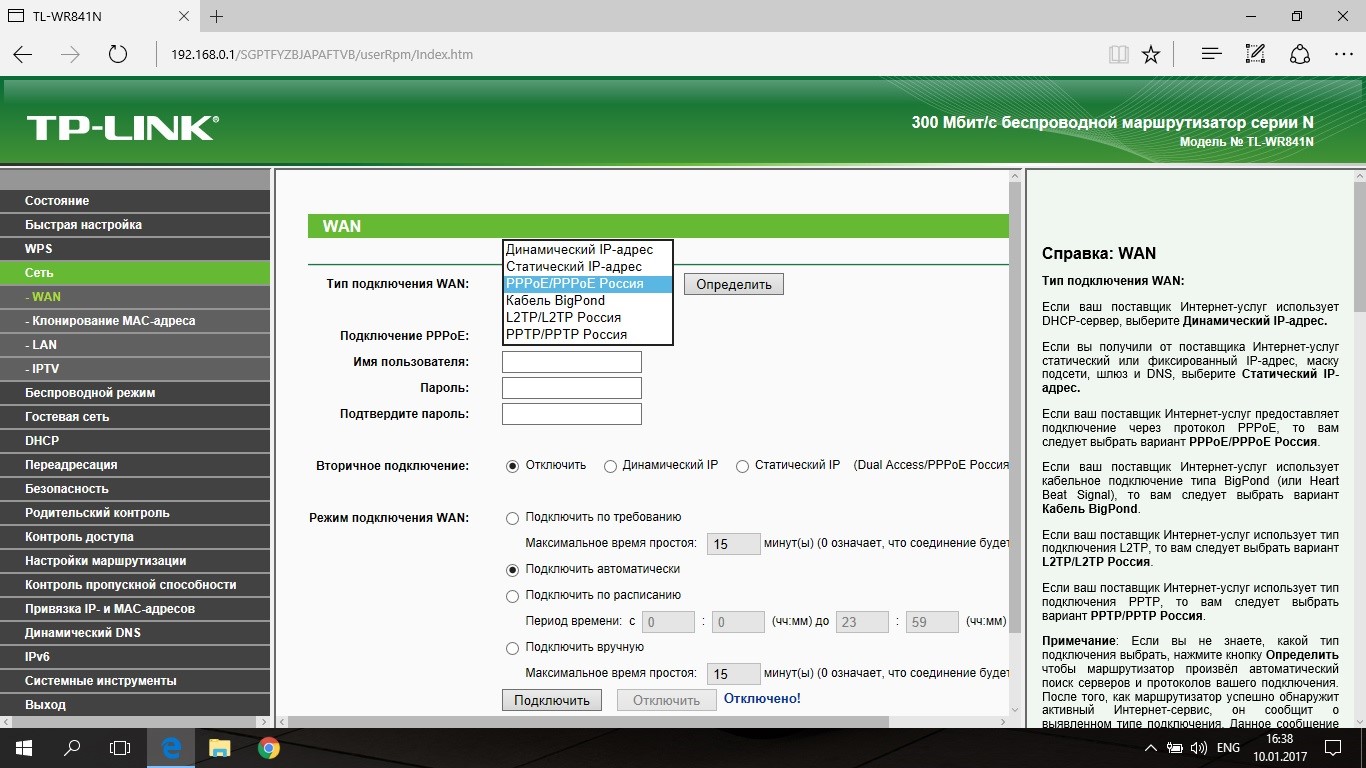The height and width of the screenshot is (768, 1366).
Task: Go back using browser back arrow
Action: pos(23,54)
